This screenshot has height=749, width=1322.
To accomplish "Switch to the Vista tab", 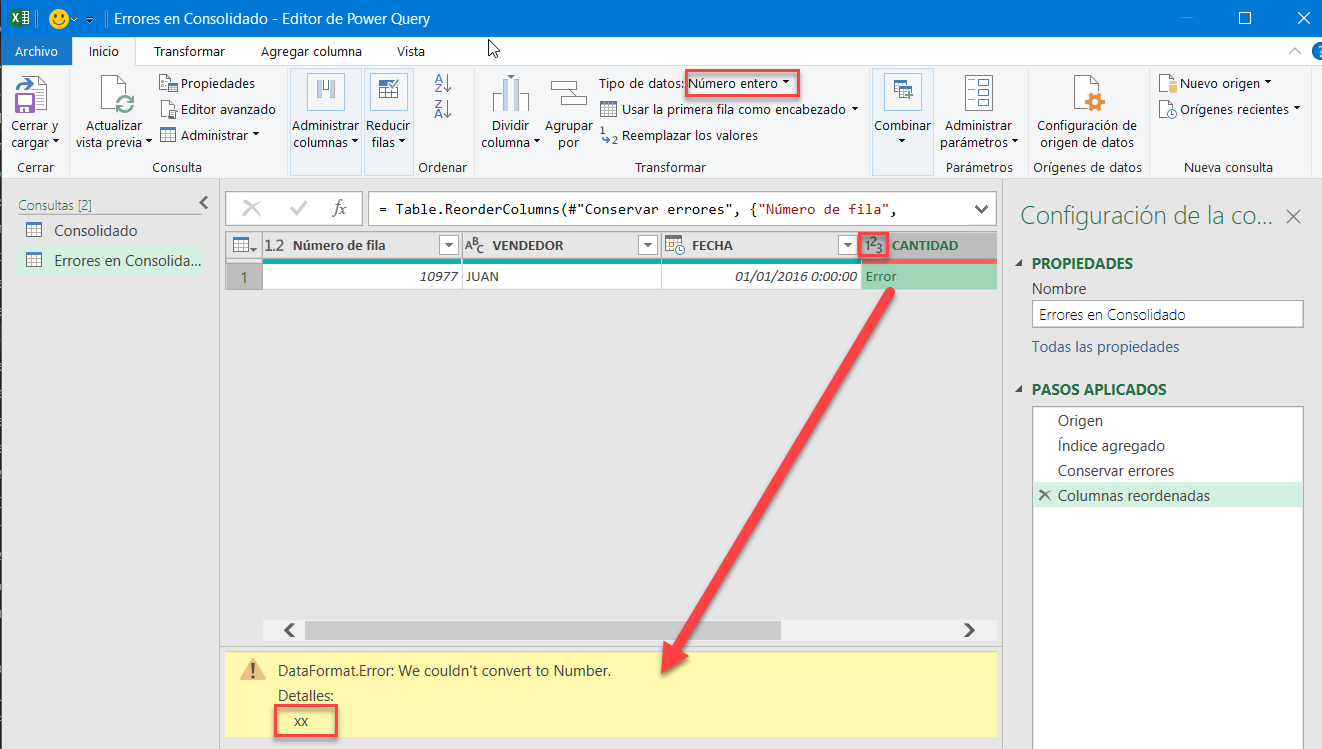I will pos(410,51).
